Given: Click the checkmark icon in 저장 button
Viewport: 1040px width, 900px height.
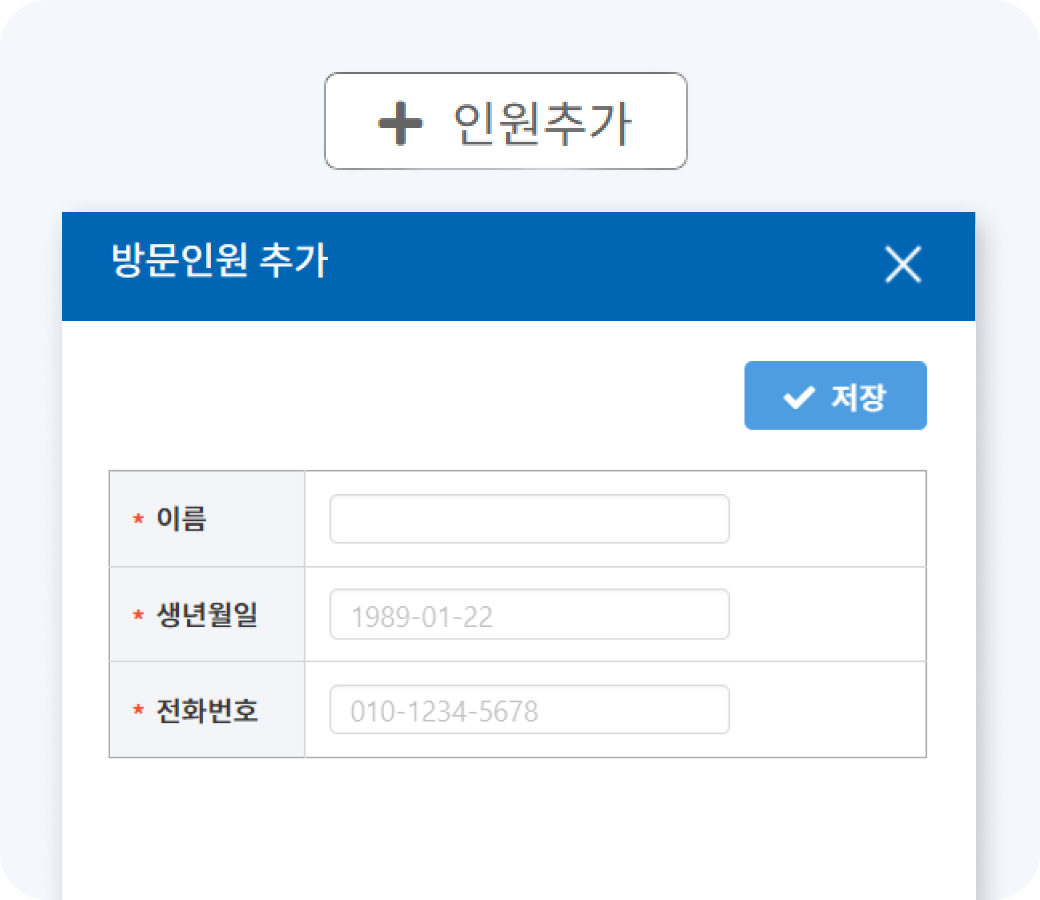Looking at the screenshot, I should [x=798, y=397].
